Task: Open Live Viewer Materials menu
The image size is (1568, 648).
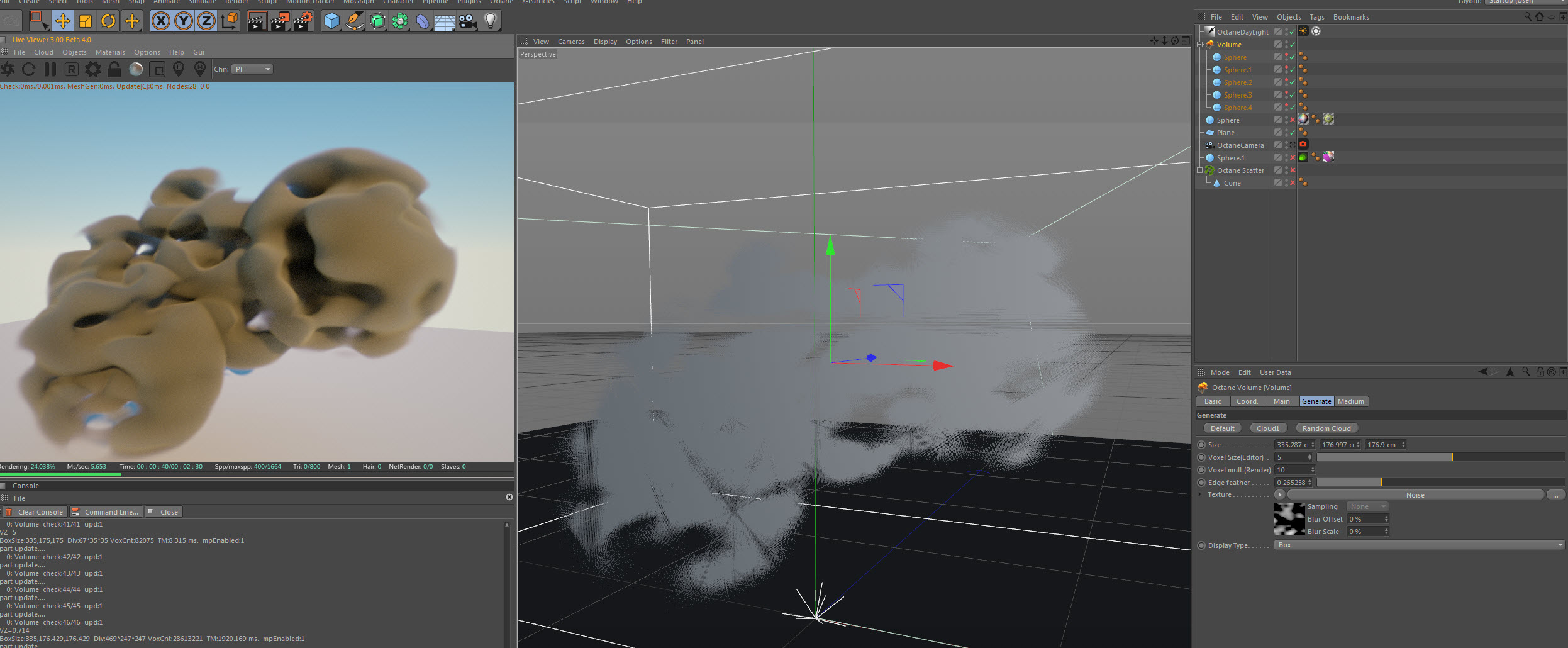Action: [110, 52]
